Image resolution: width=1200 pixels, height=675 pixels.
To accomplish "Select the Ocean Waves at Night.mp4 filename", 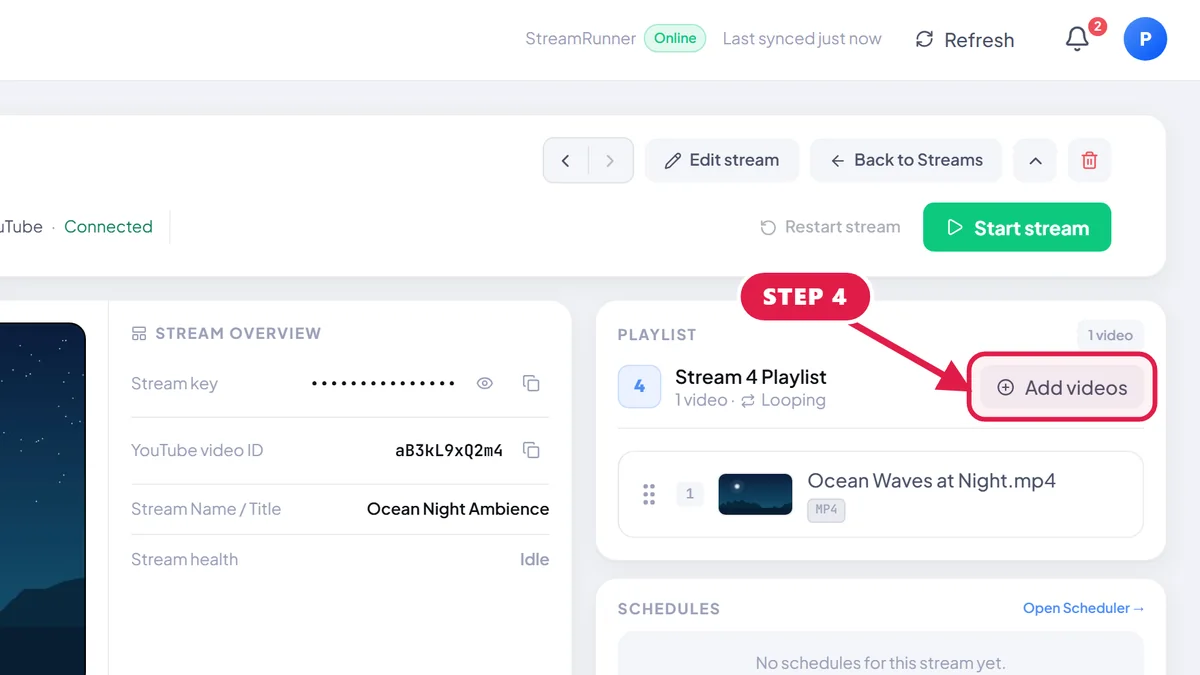I will 932,481.
